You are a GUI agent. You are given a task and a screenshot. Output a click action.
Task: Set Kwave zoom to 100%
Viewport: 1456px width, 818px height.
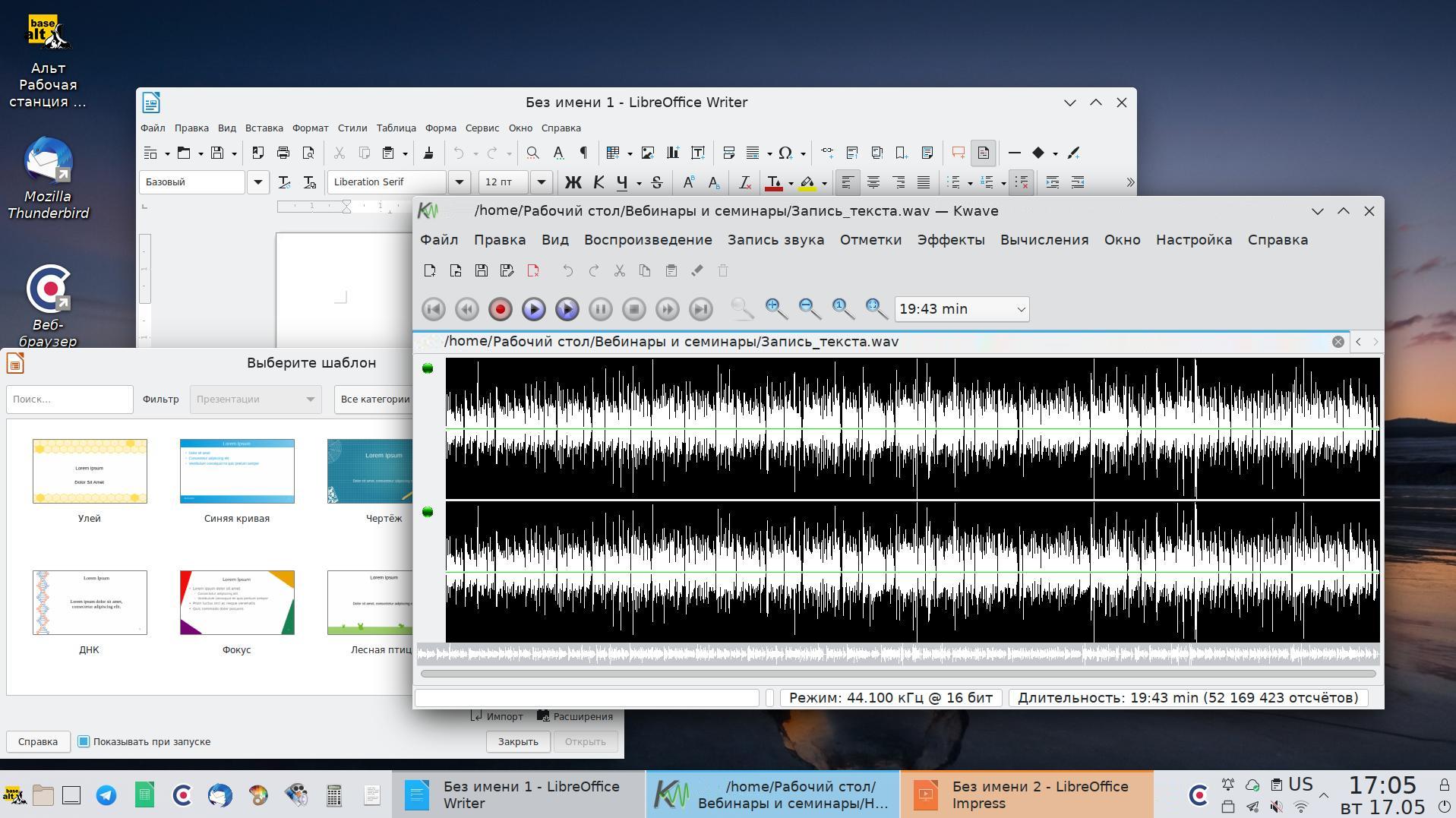pyautogui.click(x=842, y=308)
